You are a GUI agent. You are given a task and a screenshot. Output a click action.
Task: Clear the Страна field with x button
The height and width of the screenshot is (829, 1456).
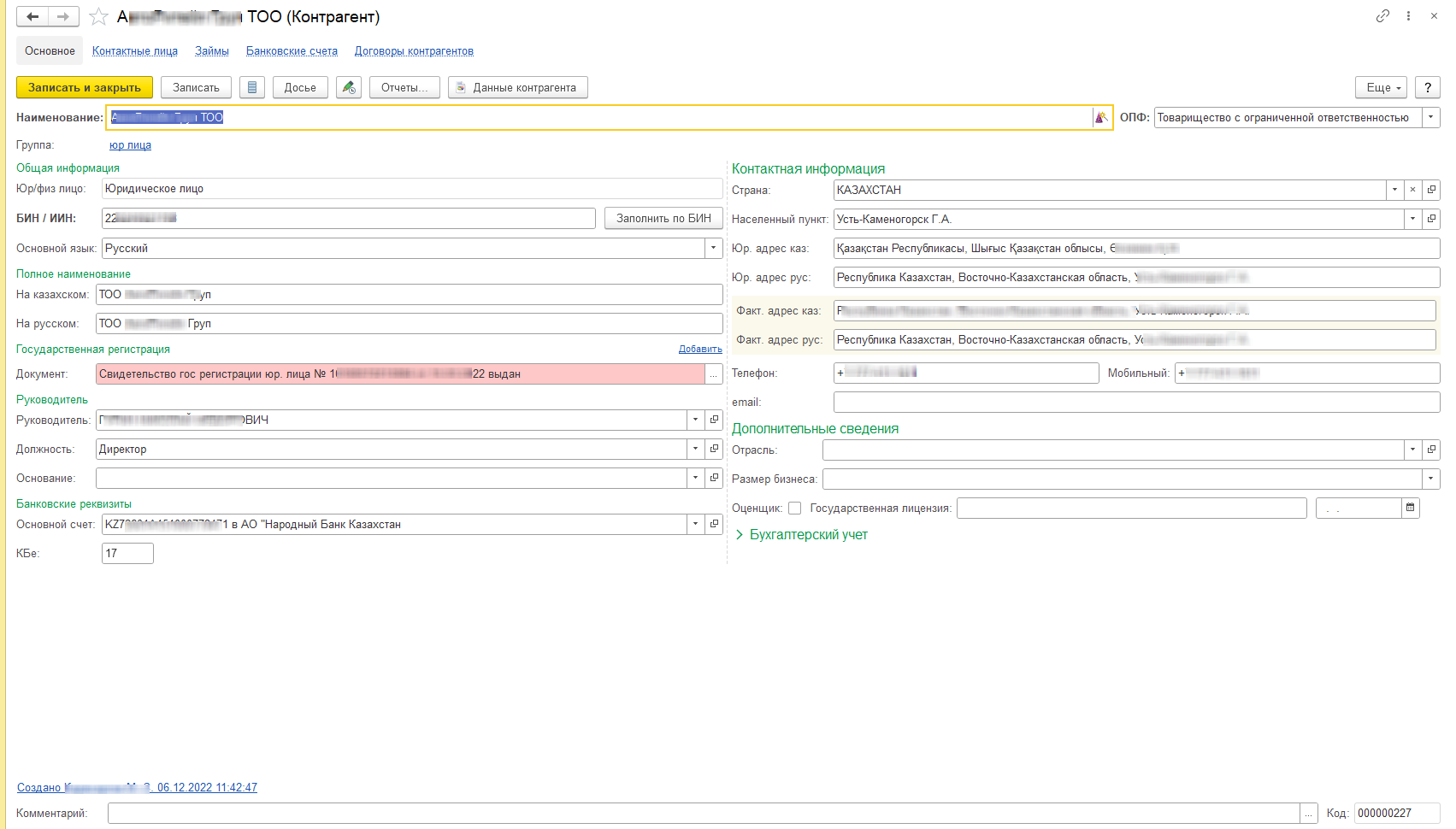[x=1412, y=190]
